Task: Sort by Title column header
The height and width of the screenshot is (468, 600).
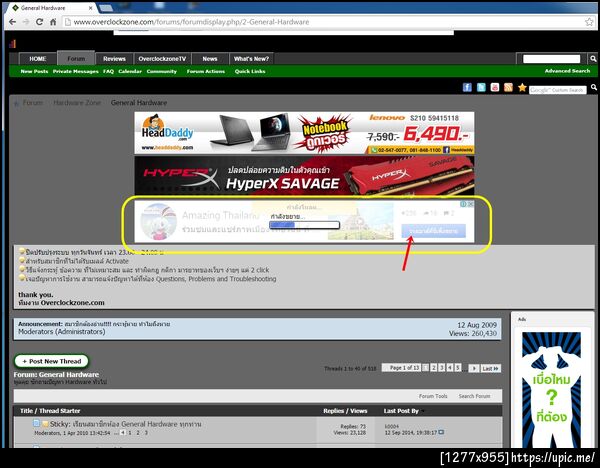Action: pos(26,411)
